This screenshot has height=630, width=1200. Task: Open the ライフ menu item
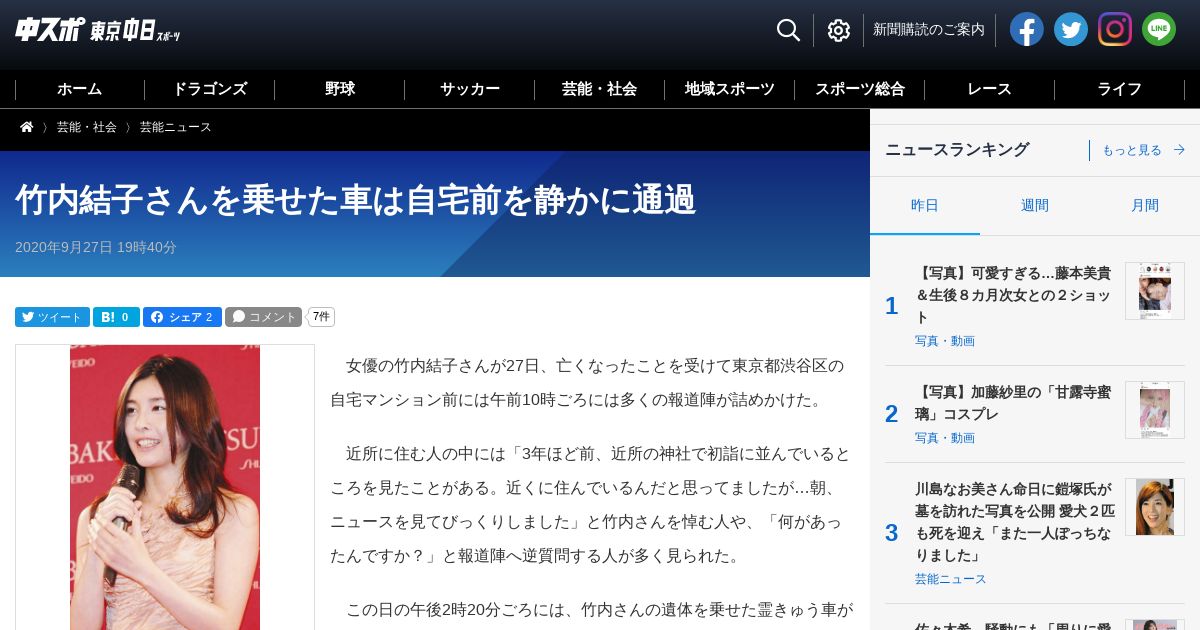(1120, 89)
